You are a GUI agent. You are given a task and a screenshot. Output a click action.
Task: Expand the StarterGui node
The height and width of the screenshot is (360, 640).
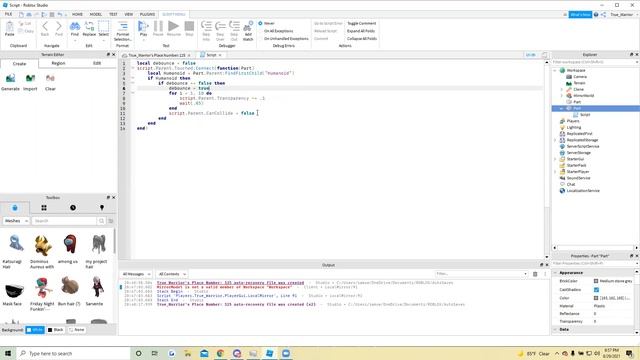(x=555, y=159)
